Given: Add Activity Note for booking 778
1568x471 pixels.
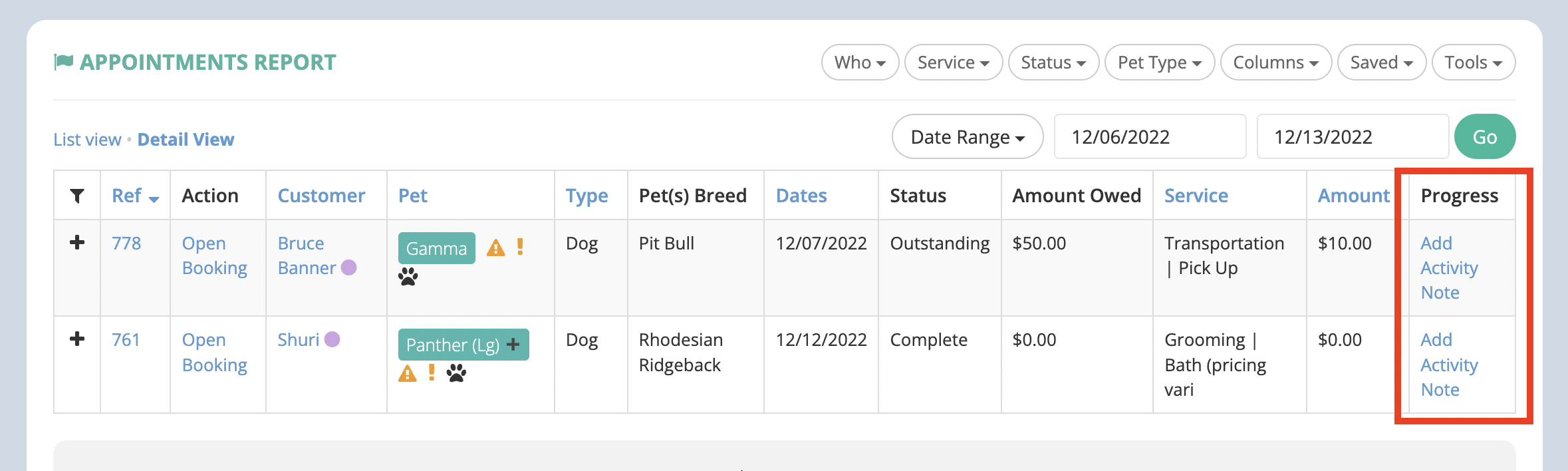Looking at the screenshot, I should [x=1449, y=268].
